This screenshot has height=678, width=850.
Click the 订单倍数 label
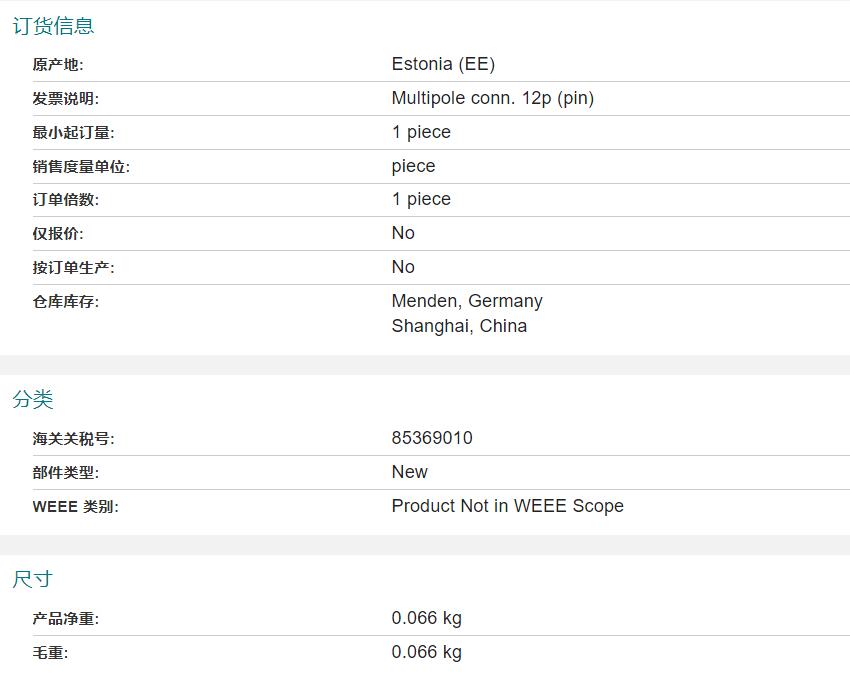65,200
